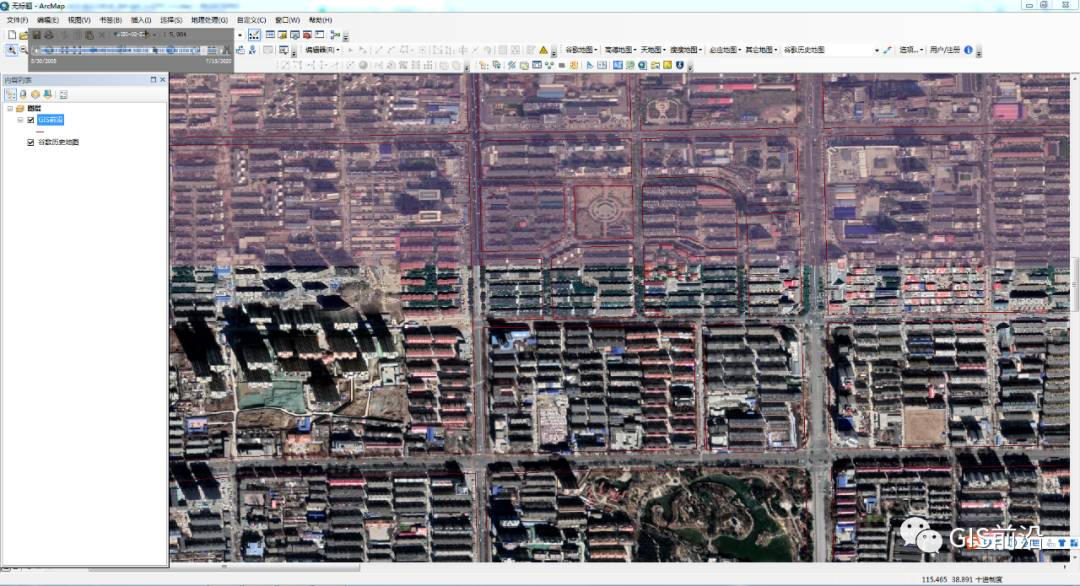Select List By Visibility view
Image resolution: width=1080 pixels, height=586 pixels.
pyautogui.click(x=35, y=94)
